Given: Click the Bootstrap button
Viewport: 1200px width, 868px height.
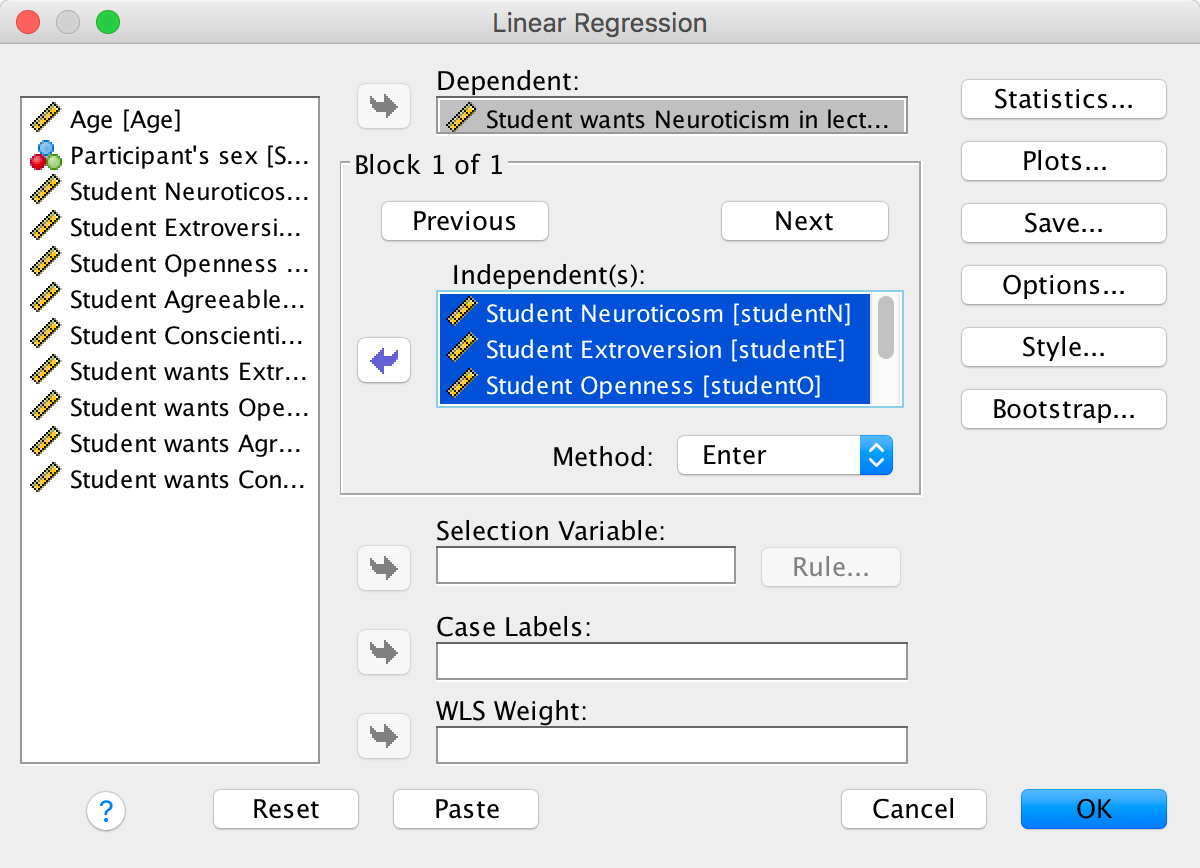Looking at the screenshot, I should (x=1063, y=409).
